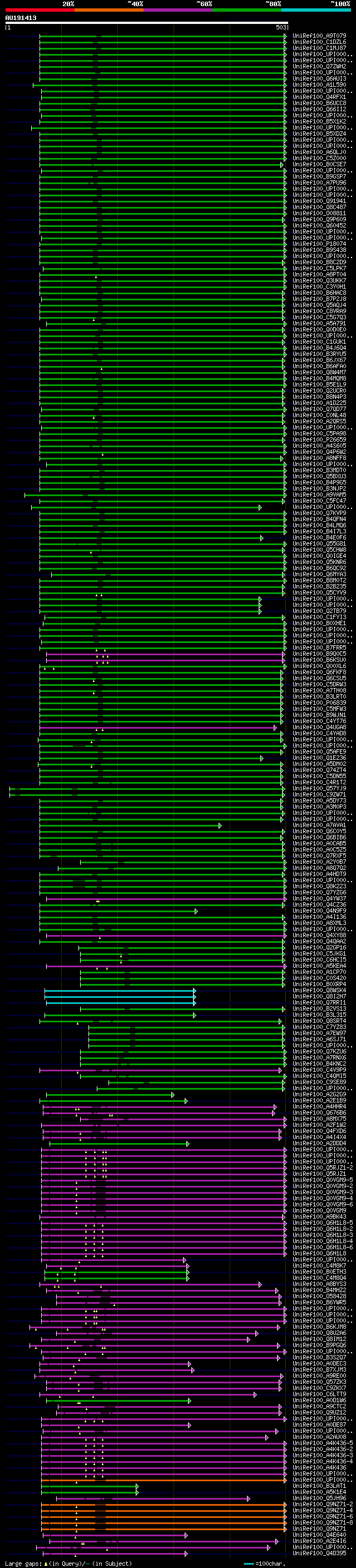Image resolution: width=356 pixels, height=1568 pixels.
Task: Select hit label UniRef100_Q9NZ71-8
Action: 323,1522
